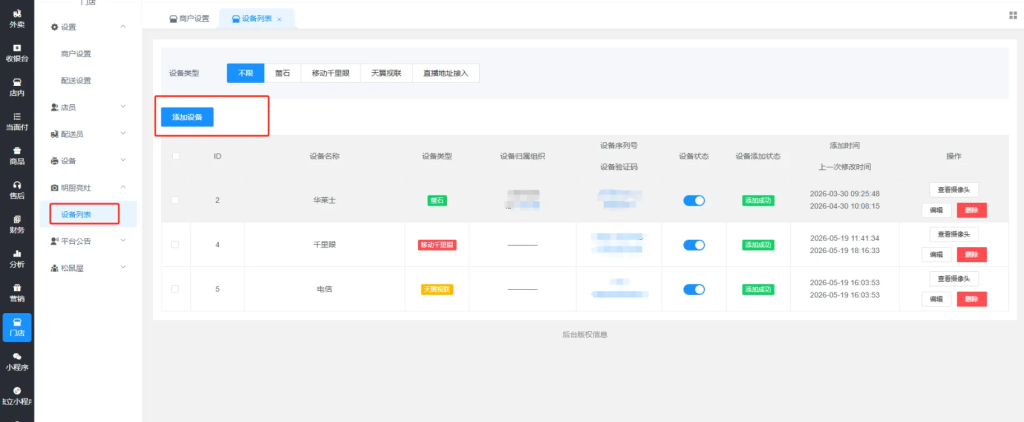Screen dimensions: 1024x422
Task: Expand the 设备 menu chevron
Action: point(123,161)
